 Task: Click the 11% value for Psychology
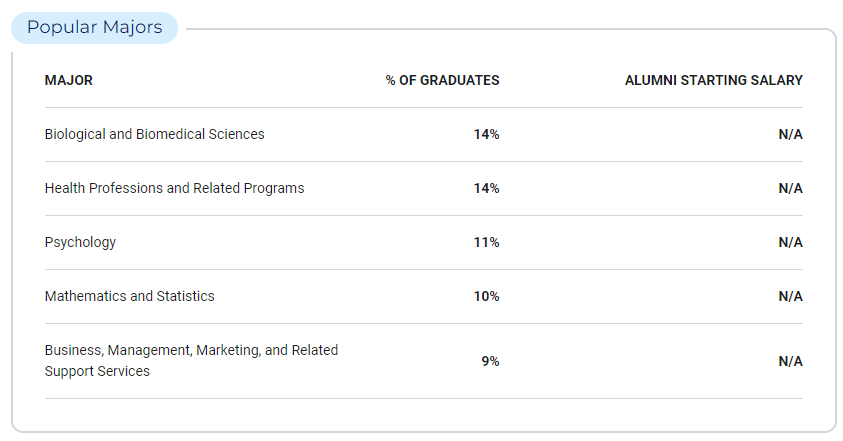[x=487, y=243]
